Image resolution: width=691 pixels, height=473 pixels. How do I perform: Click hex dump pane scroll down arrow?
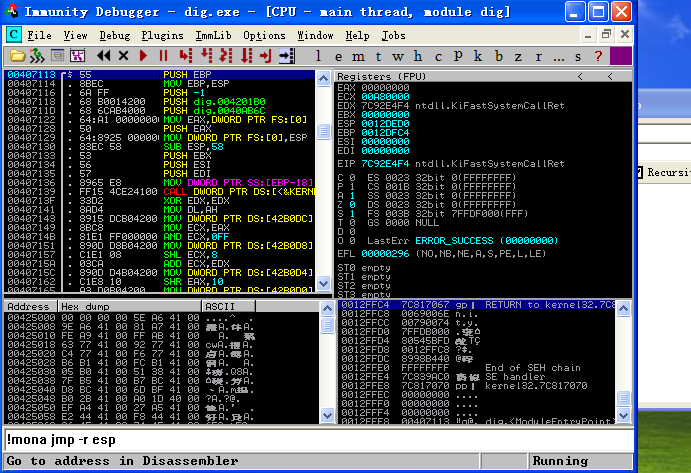pyautogui.click(x=327, y=415)
